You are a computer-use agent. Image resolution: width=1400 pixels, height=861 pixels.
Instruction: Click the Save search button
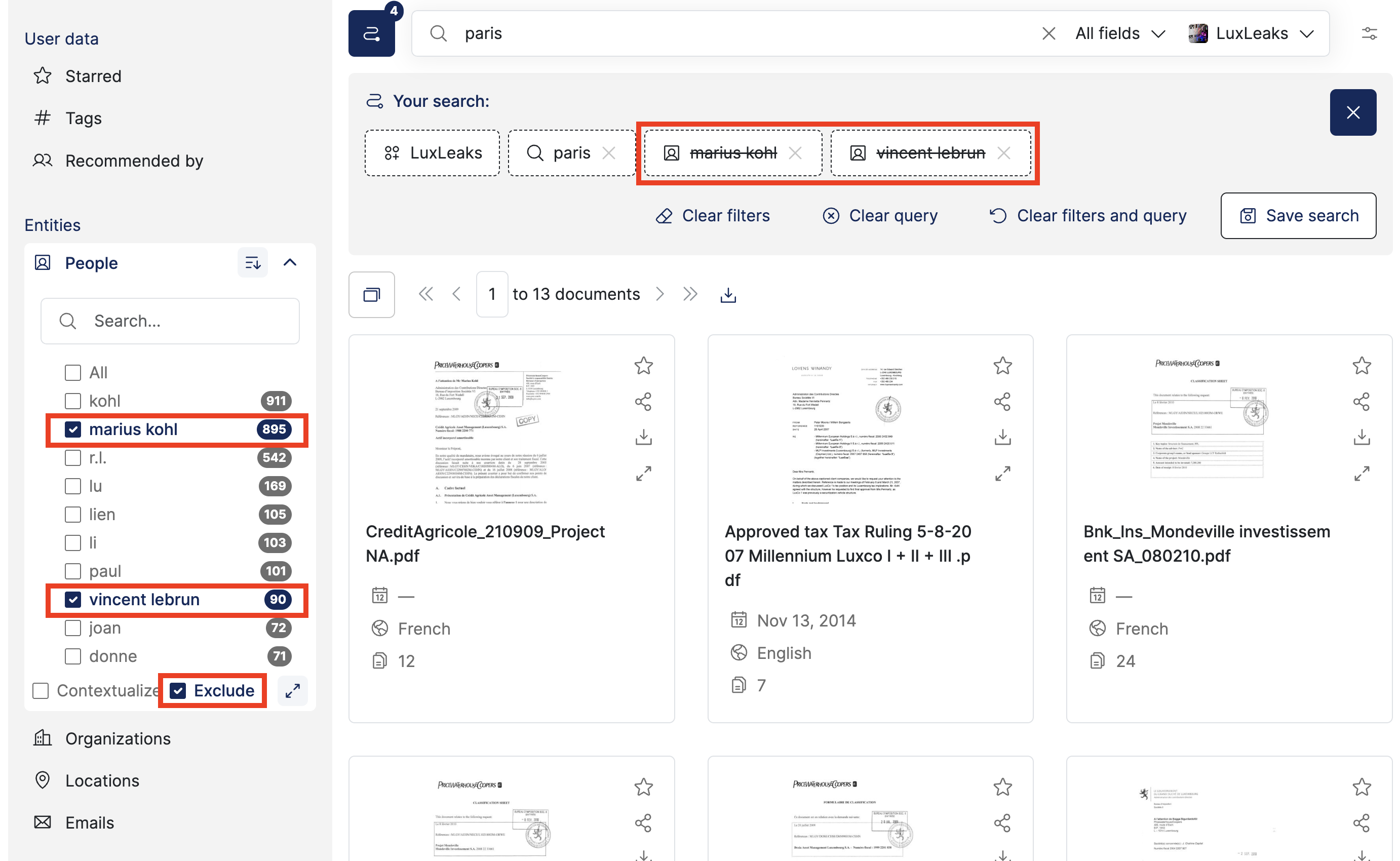click(x=1298, y=215)
